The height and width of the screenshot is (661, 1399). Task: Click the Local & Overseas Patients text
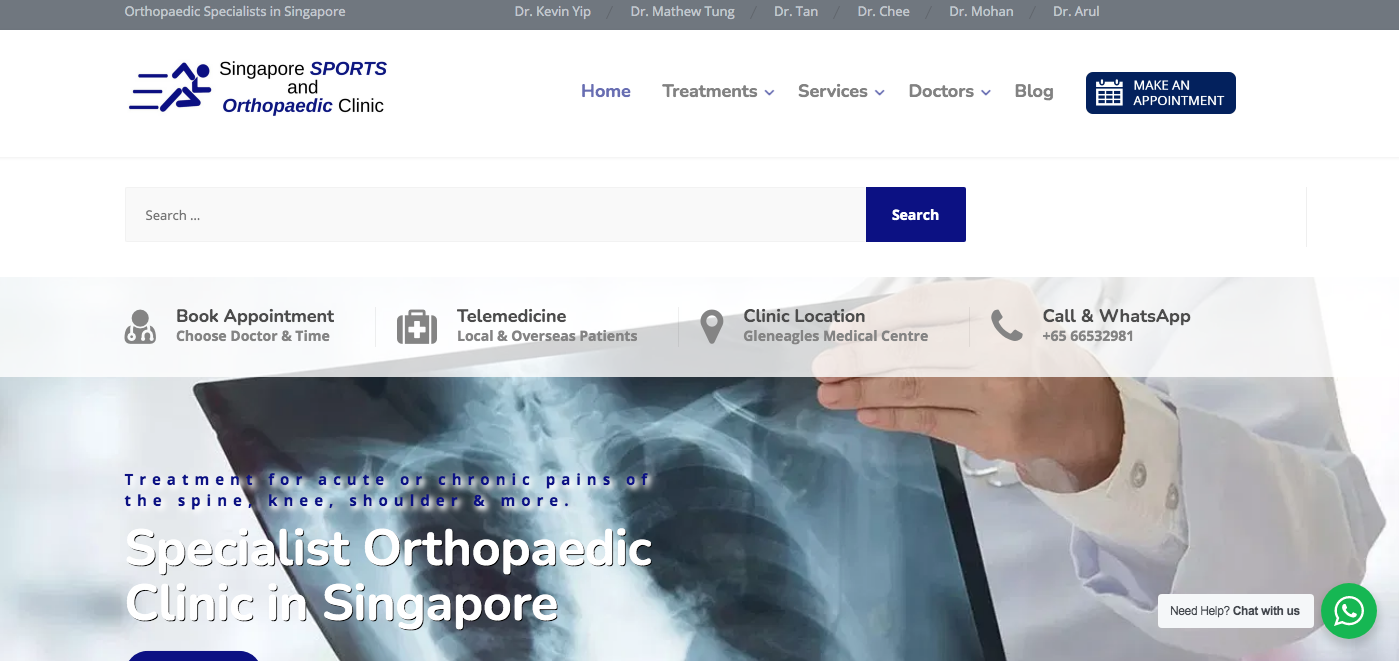point(547,336)
